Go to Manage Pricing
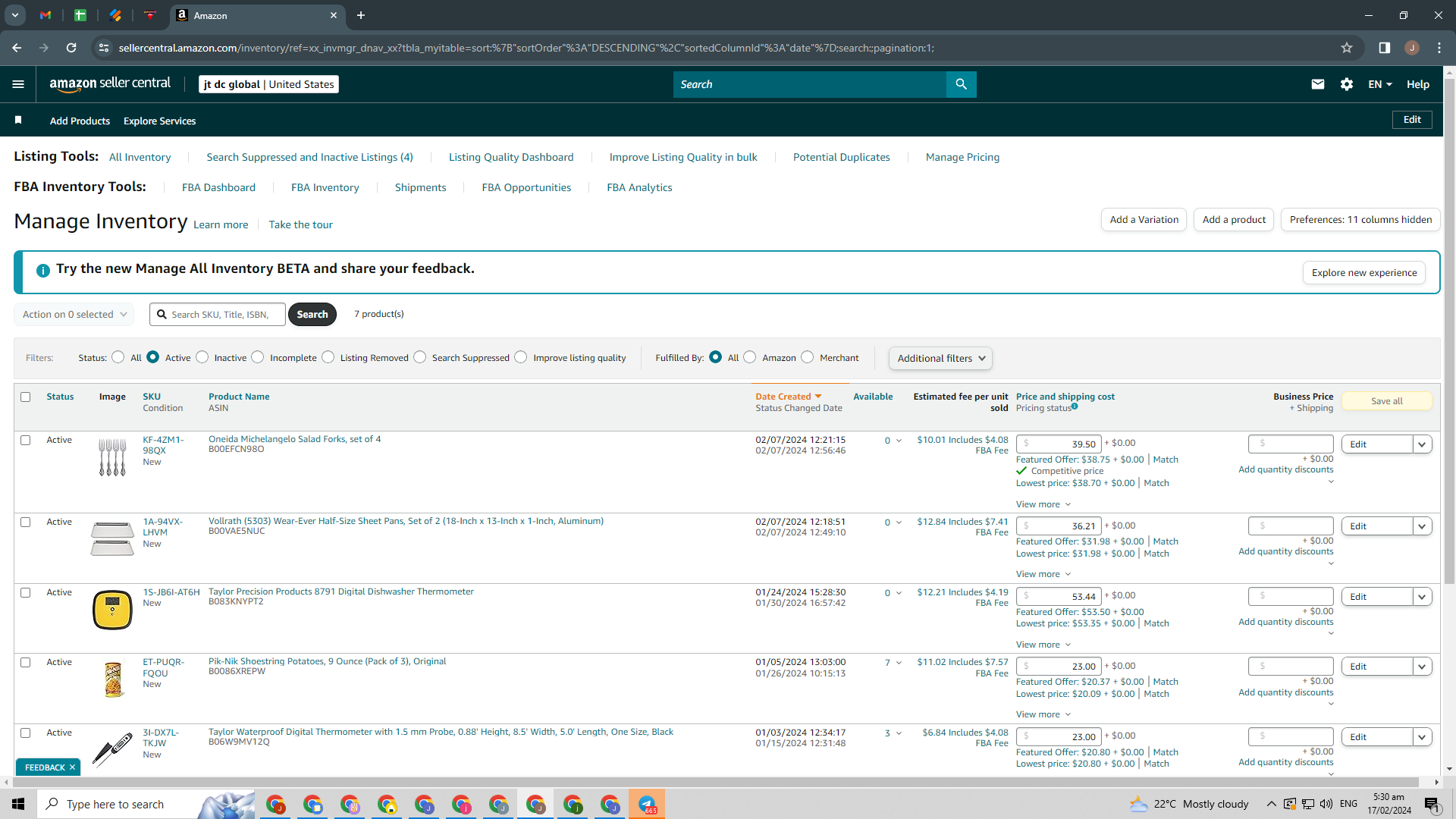The width and height of the screenshot is (1456, 819). (x=962, y=157)
